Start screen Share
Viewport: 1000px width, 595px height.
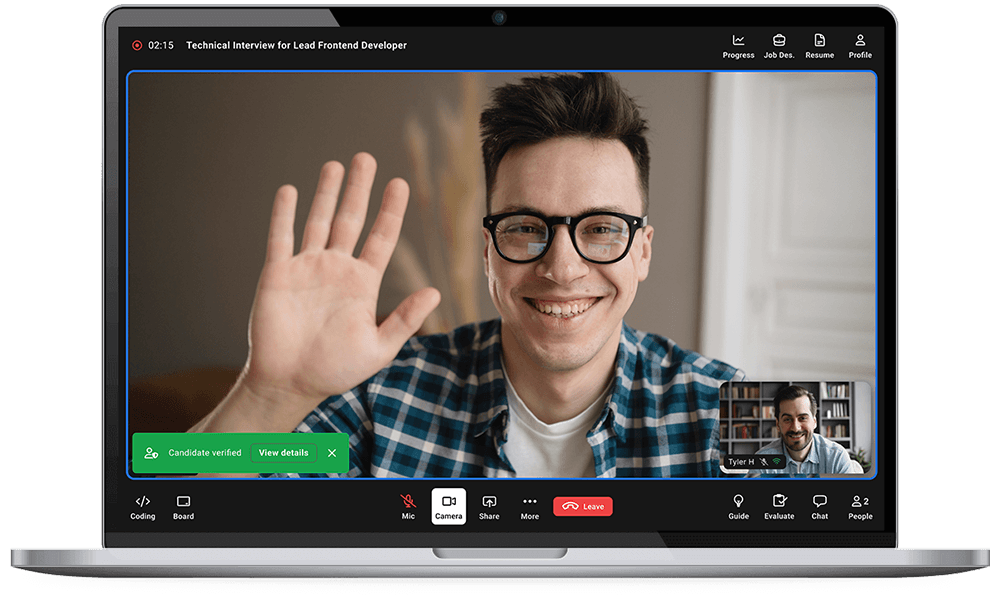point(489,506)
